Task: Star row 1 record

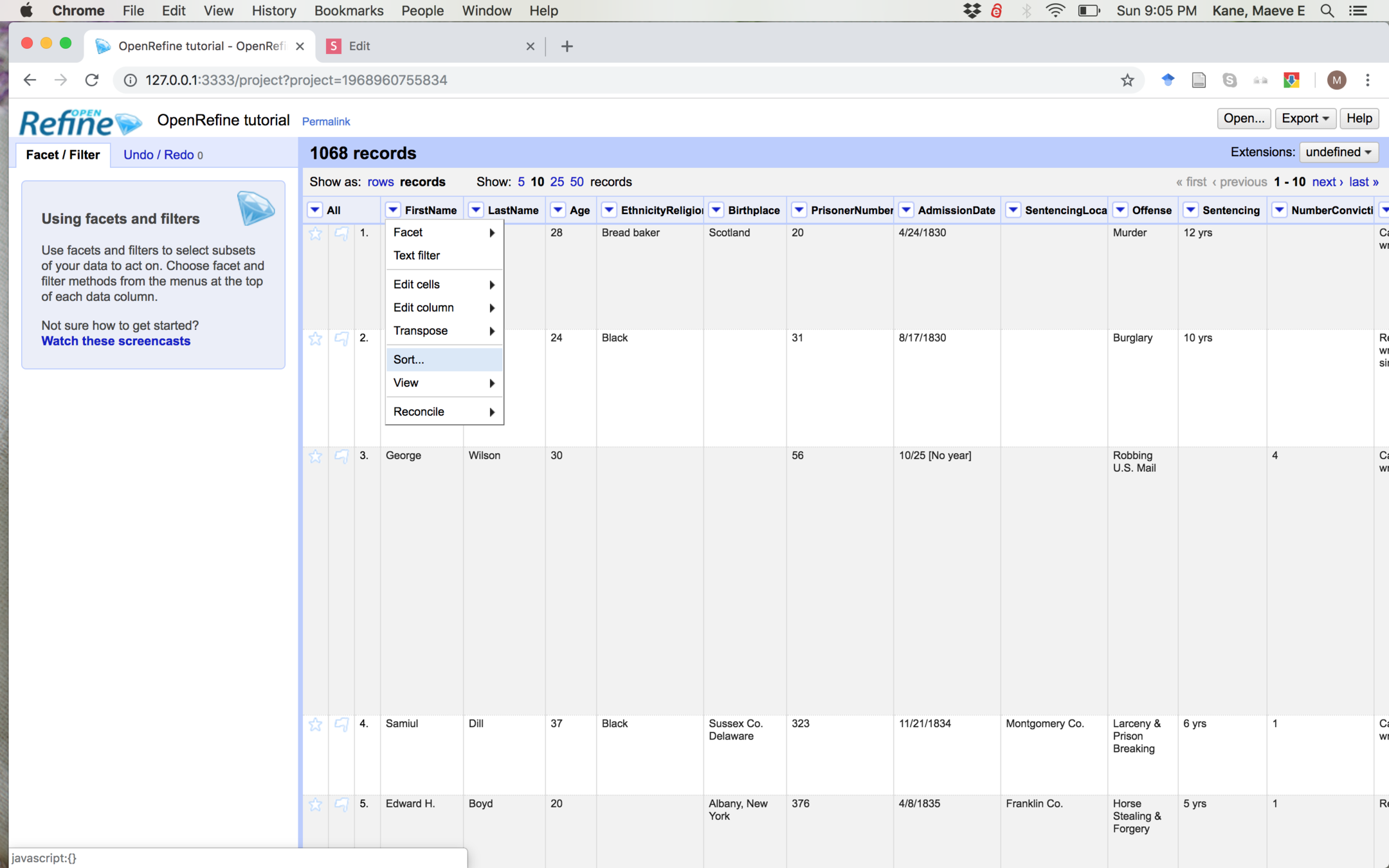Action: point(315,233)
